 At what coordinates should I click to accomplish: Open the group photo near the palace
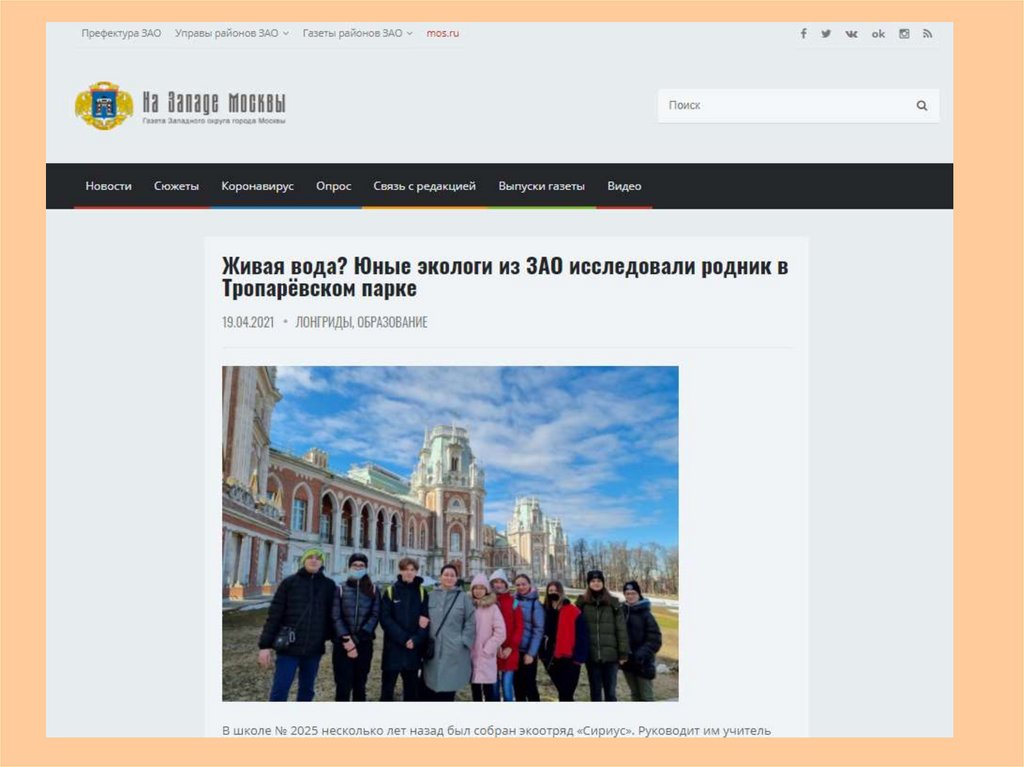point(450,534)
